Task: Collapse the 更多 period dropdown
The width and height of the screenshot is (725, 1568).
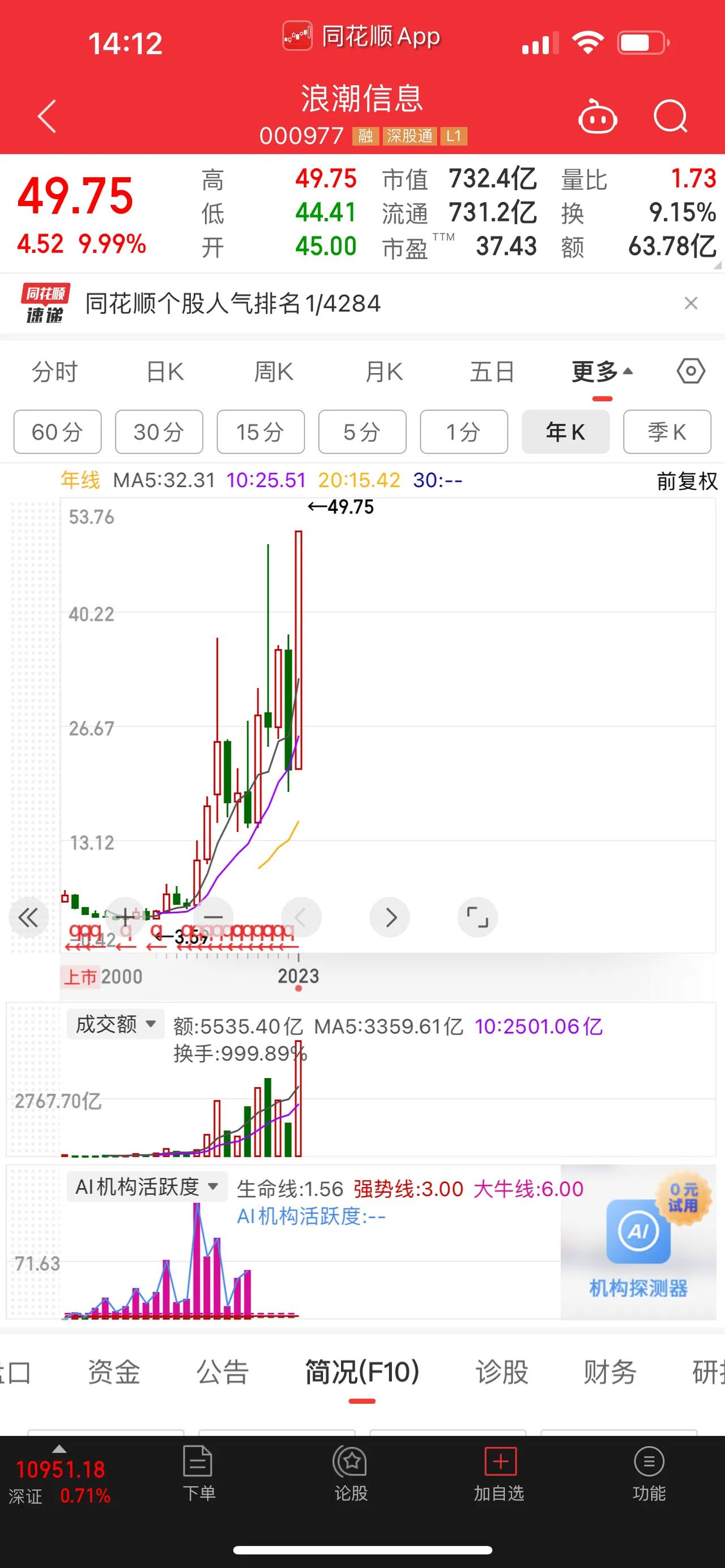Action: (x=602, y=371)
